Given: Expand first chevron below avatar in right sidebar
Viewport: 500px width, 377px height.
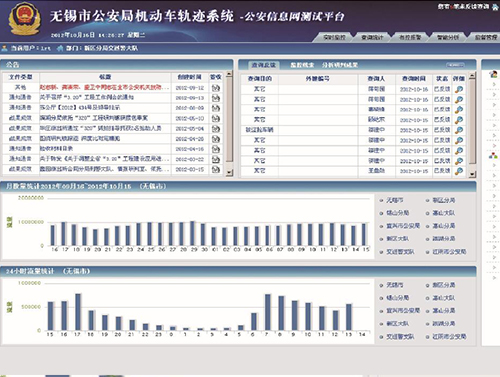Looking at the screenshot, I should coord(494,85).
